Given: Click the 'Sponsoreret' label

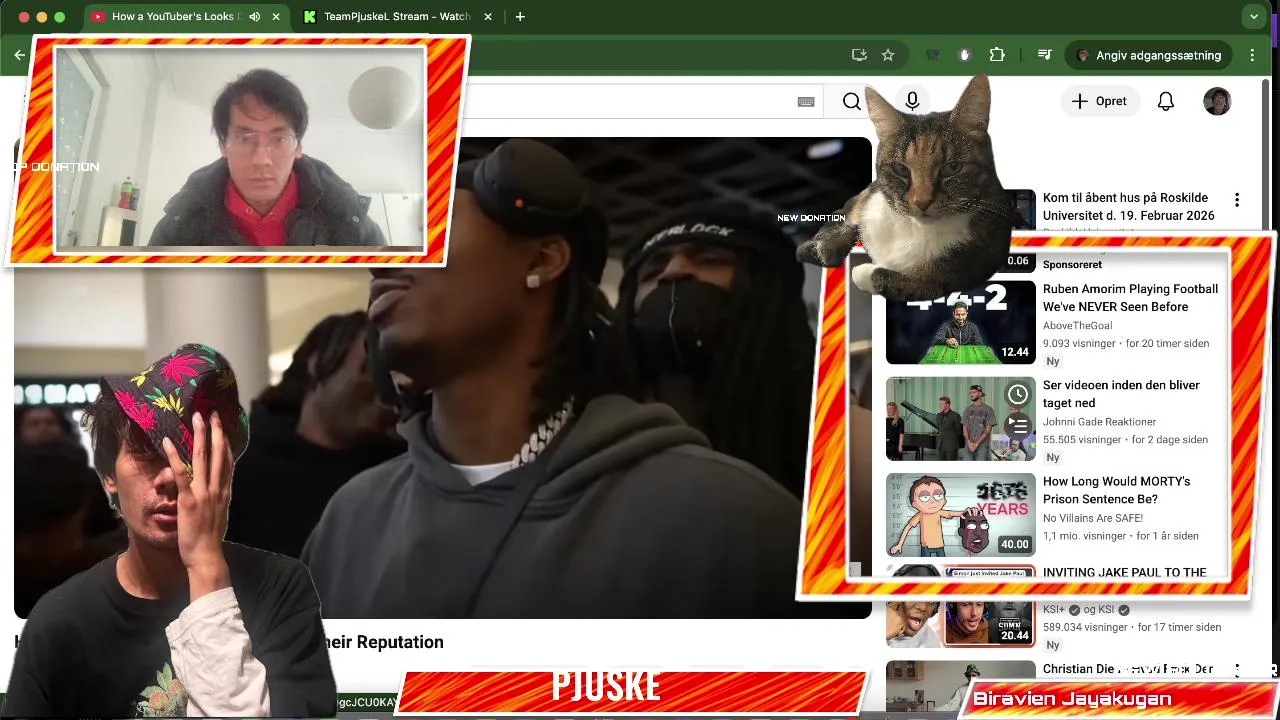Looking at the screenshot, I should coord(1072,265).
